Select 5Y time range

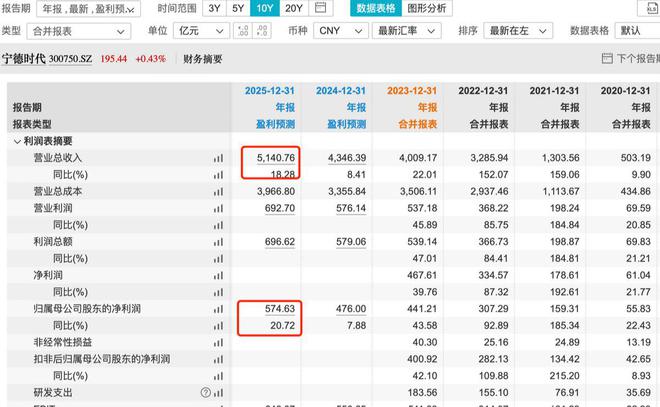click(238, 8)
